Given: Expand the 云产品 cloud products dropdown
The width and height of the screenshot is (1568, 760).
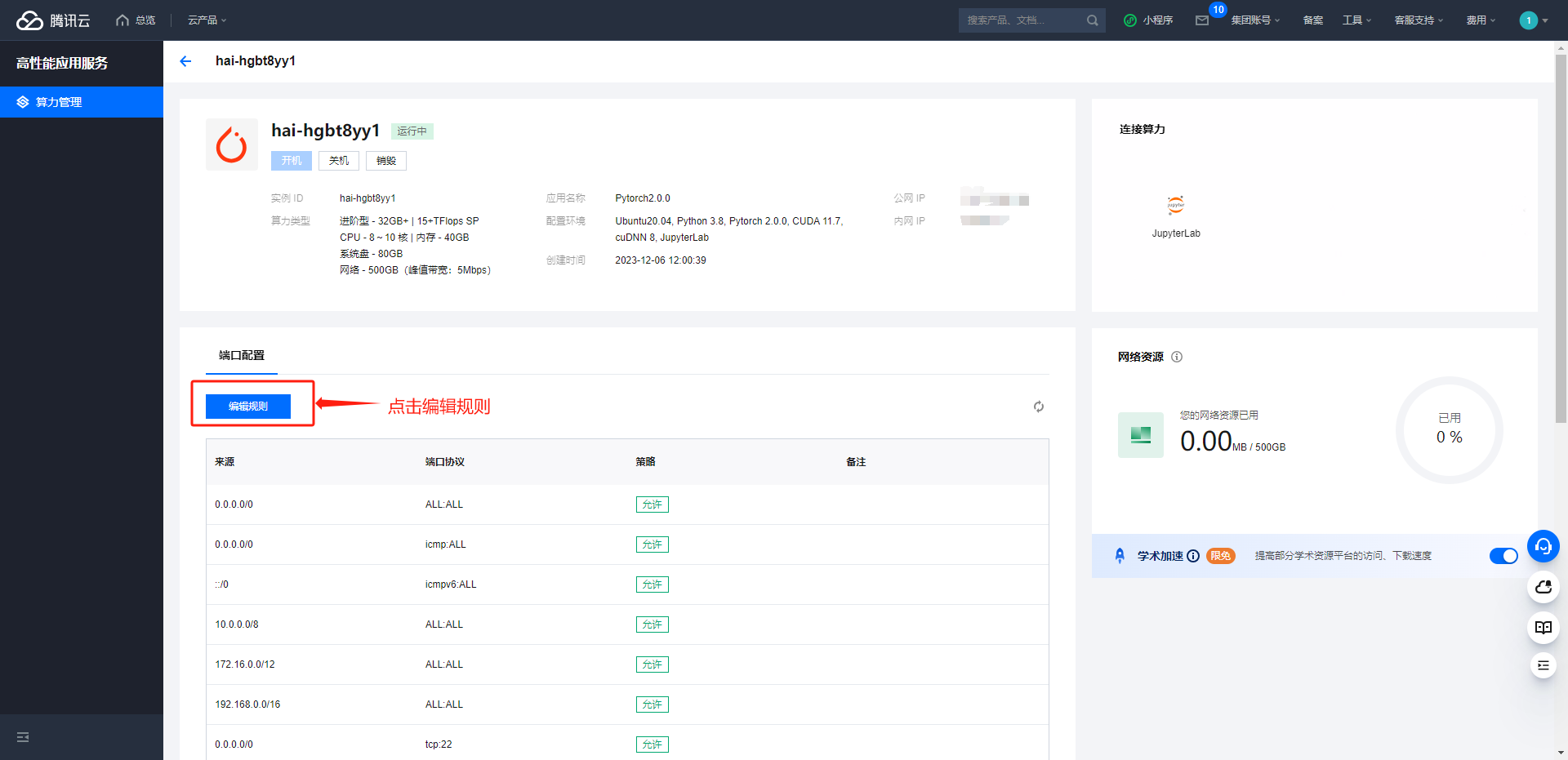Looking at the screenshot, I should 207,20.
